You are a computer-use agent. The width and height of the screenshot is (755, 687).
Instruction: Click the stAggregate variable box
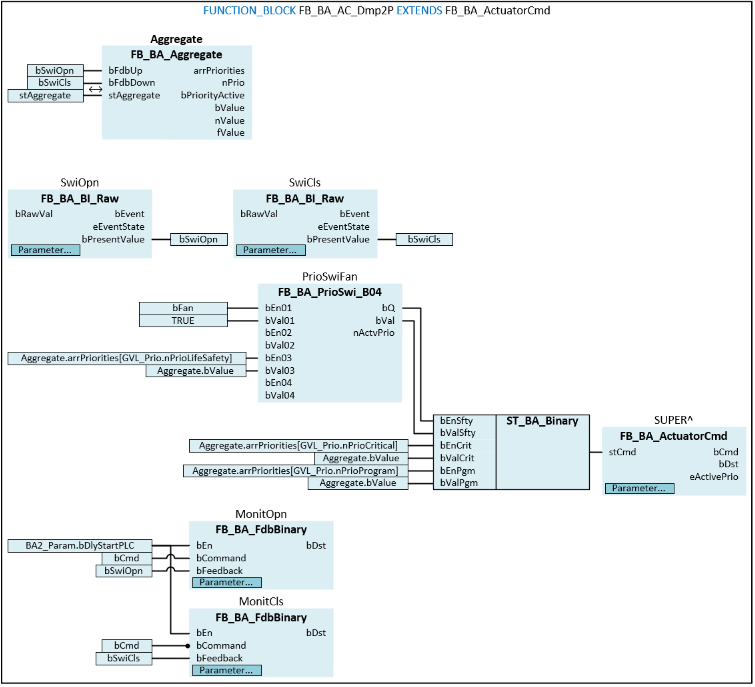click(46, 96)
